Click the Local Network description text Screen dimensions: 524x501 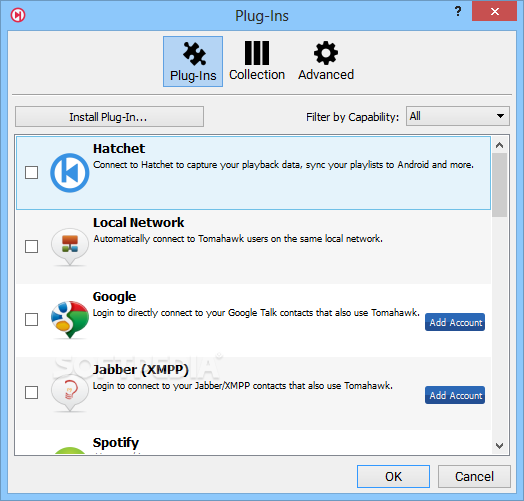(238, 239)
